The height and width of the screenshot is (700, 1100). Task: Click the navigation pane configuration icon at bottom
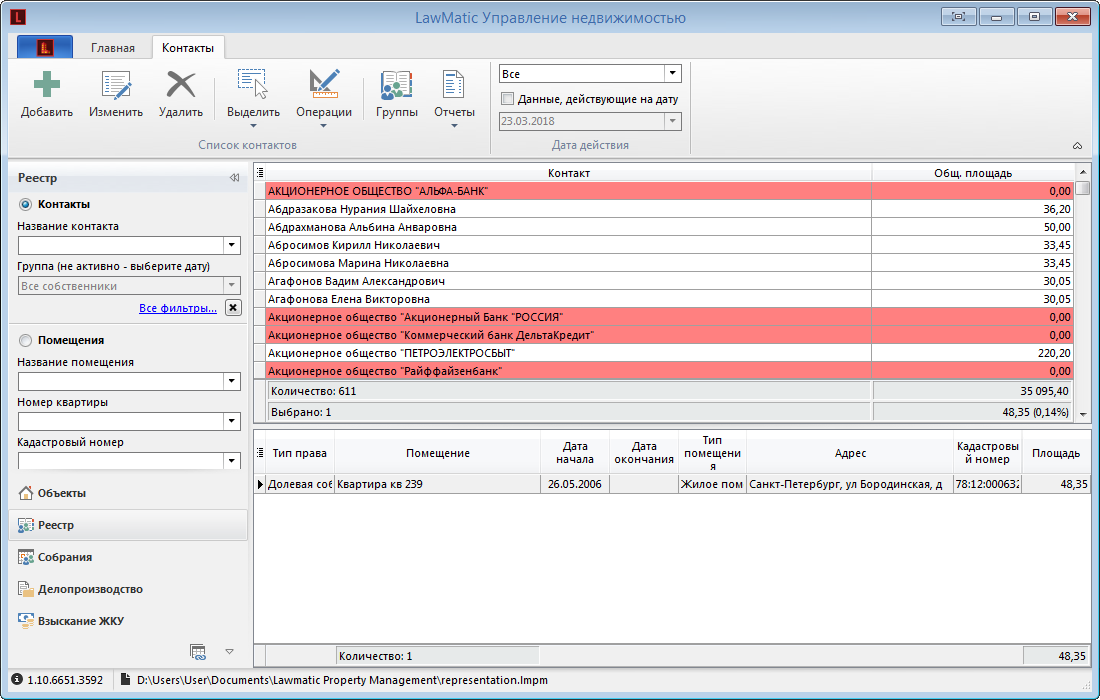(198, 652)
